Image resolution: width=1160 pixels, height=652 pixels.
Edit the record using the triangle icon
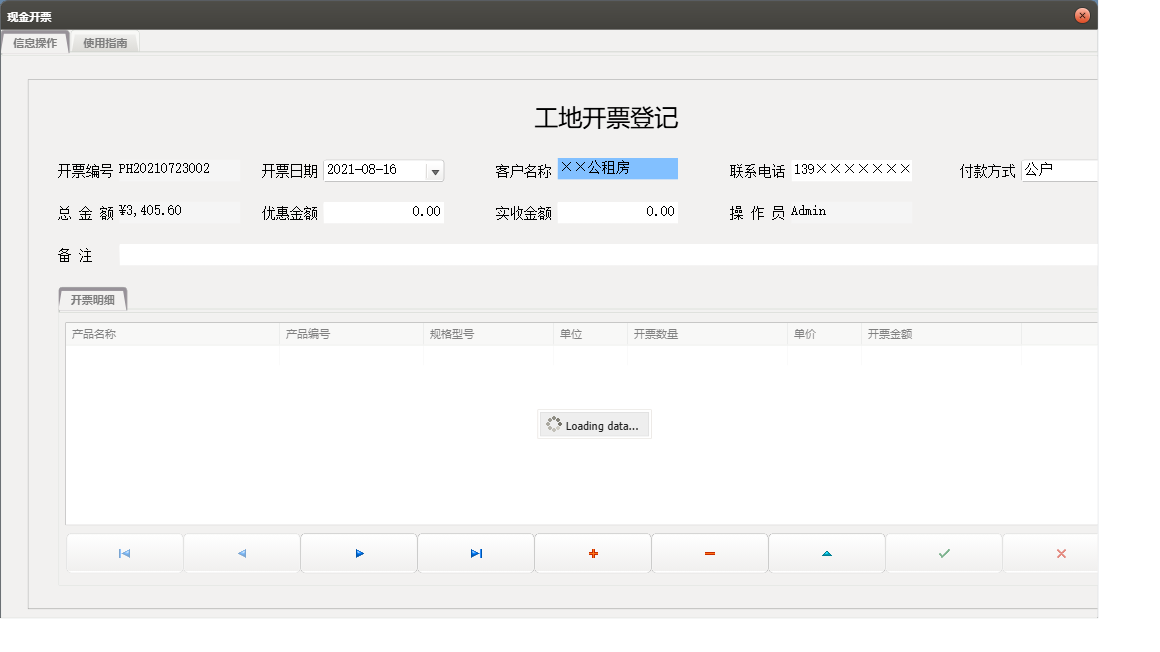click(x=826, y=552)
